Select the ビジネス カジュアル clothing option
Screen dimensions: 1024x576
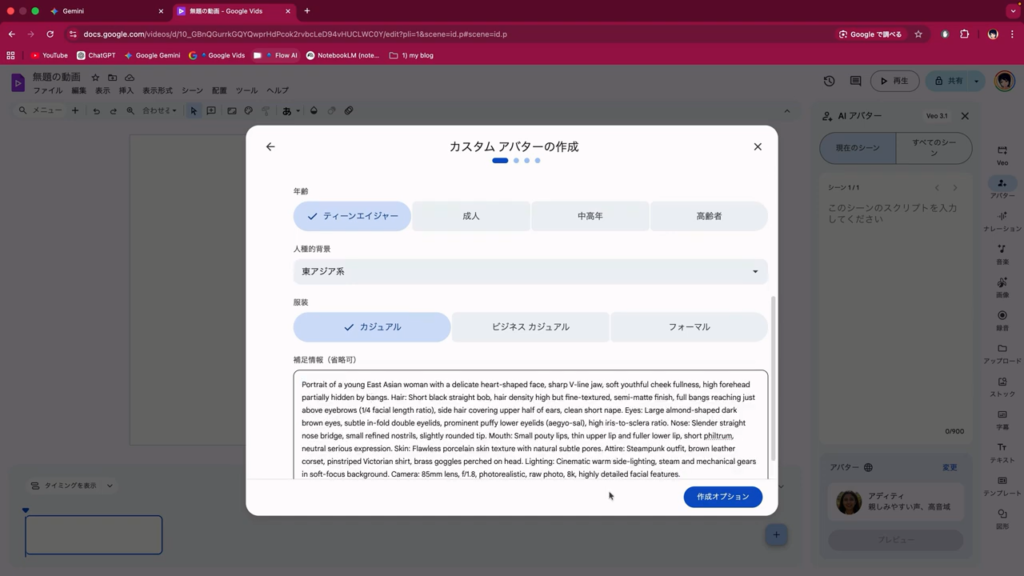click(530, 327)
